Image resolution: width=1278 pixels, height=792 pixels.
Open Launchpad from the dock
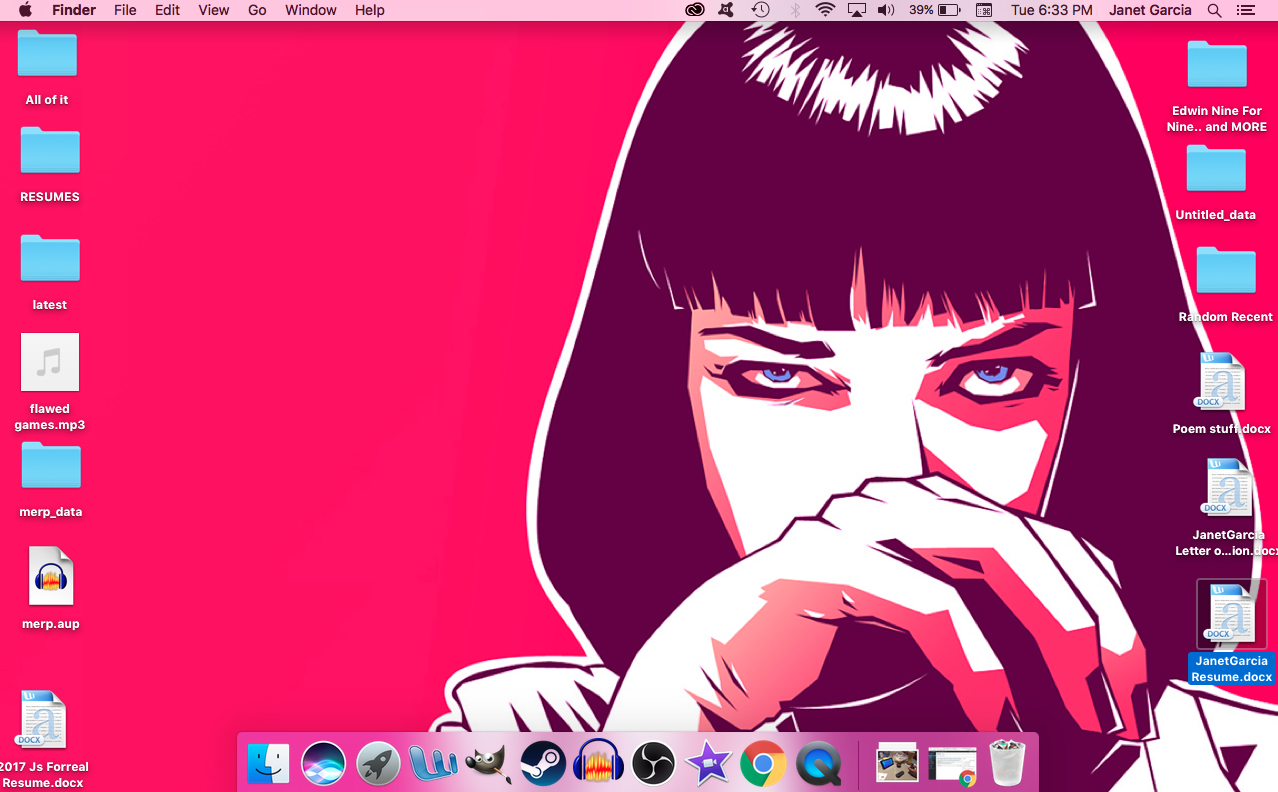(x=378, y=764)
